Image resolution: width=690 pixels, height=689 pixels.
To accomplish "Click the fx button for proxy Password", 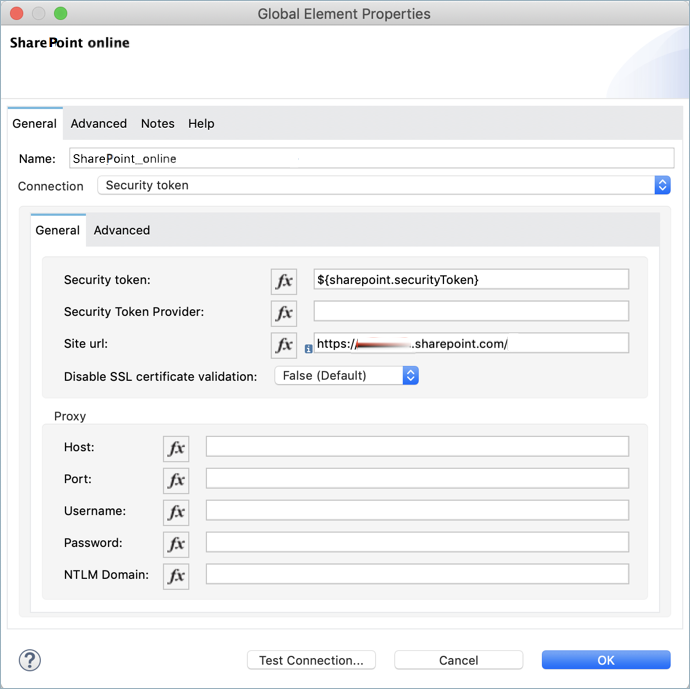I will point(176,544).
